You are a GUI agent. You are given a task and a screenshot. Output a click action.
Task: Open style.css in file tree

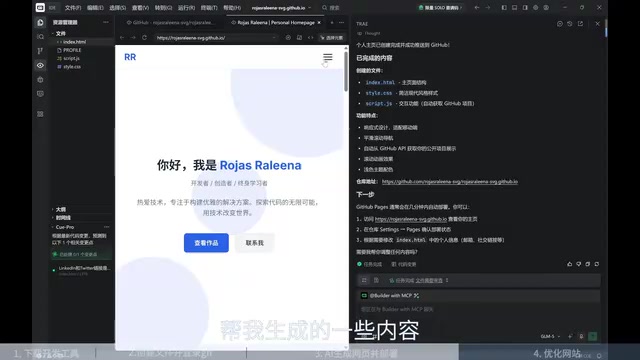(72, 67)
